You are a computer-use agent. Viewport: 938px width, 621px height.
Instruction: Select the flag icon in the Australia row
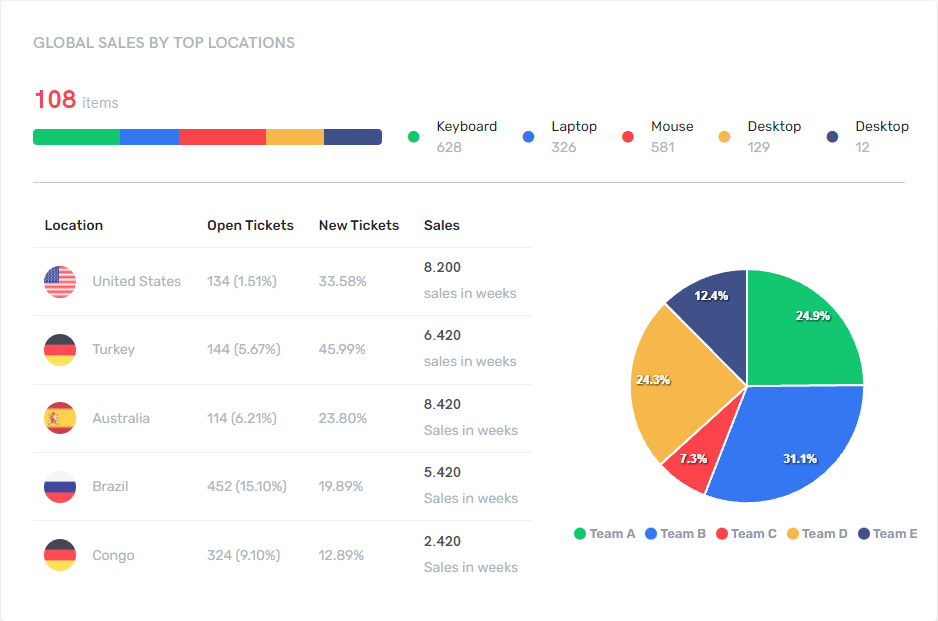pos(60,418)
